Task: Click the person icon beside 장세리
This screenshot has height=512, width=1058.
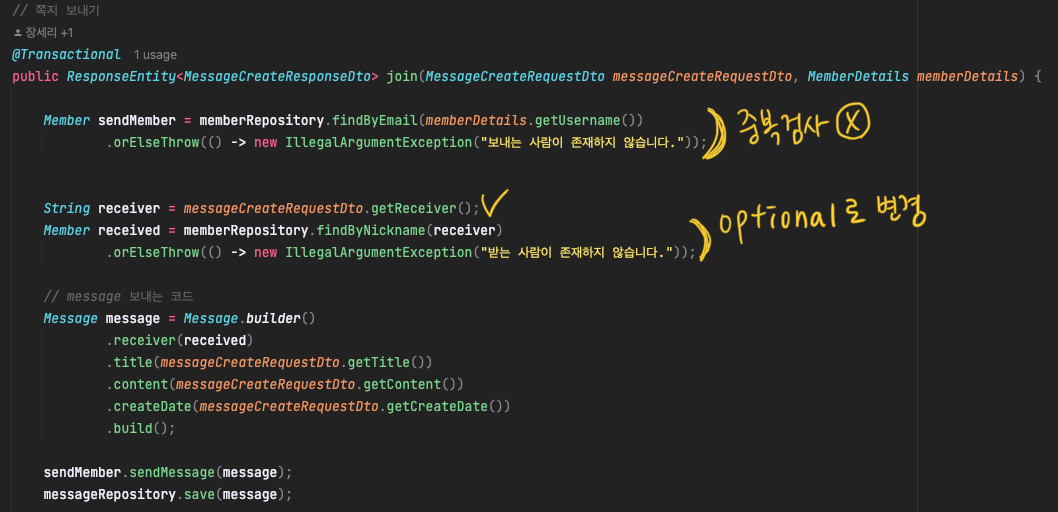Action: [18, 32]
